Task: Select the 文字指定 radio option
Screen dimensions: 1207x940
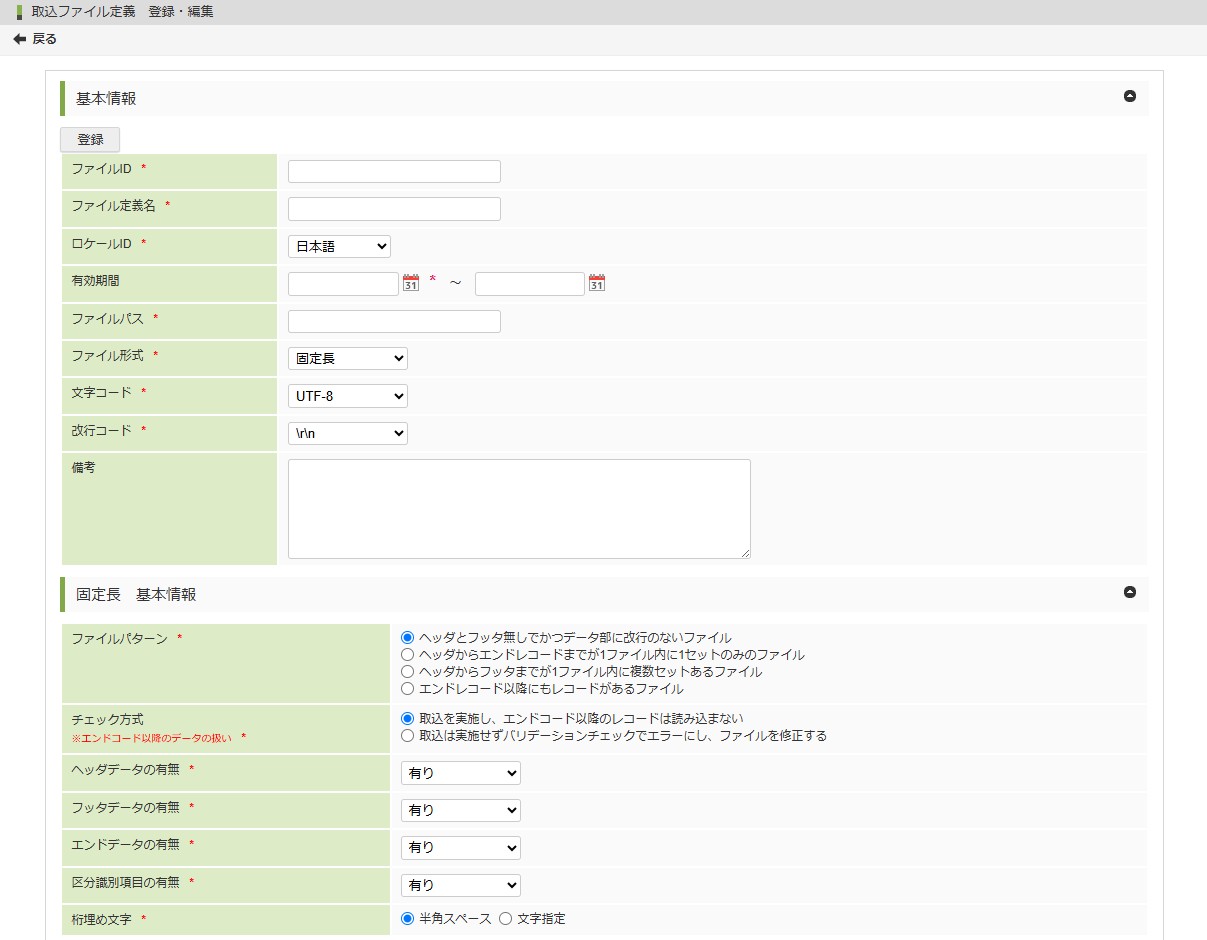Action: tap(506, 919)
